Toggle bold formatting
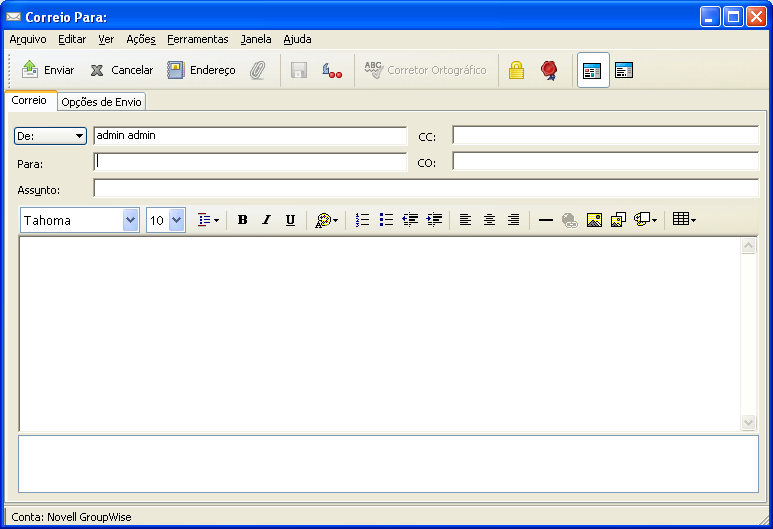The image size is (773, 529). (x=242, y=220)
